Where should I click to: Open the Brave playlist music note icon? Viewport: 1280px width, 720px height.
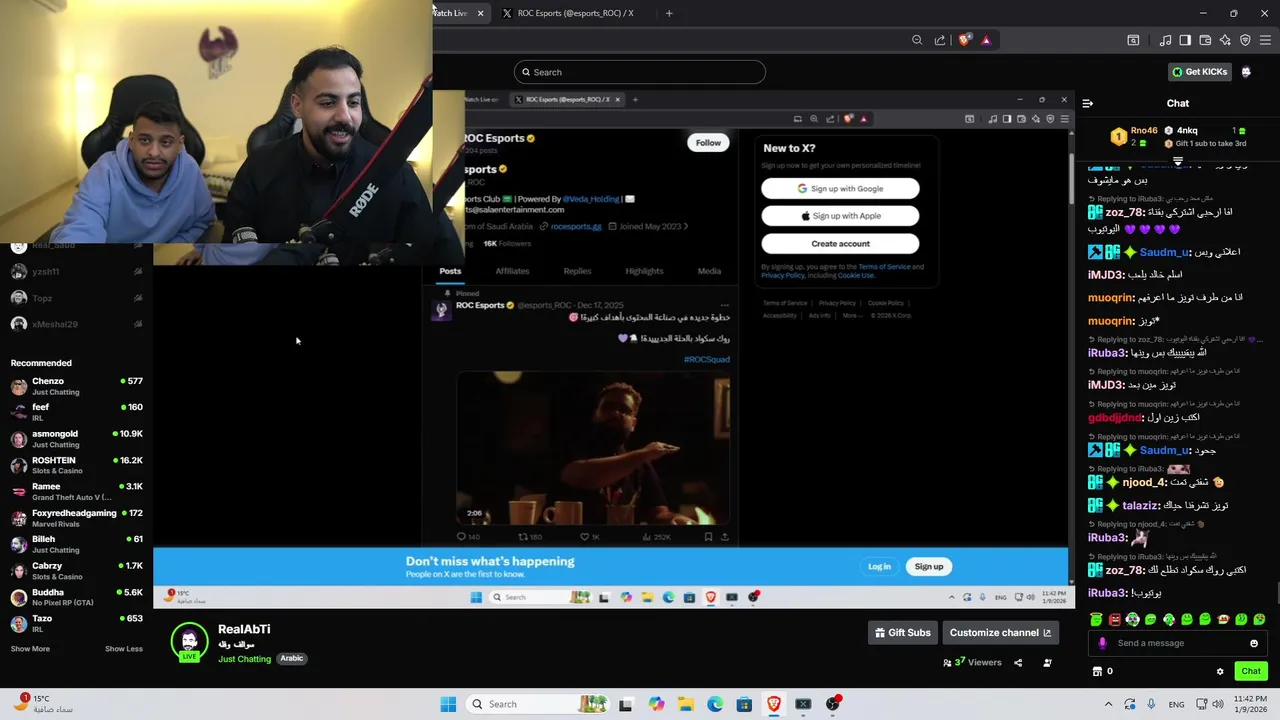pos(1165,40)
